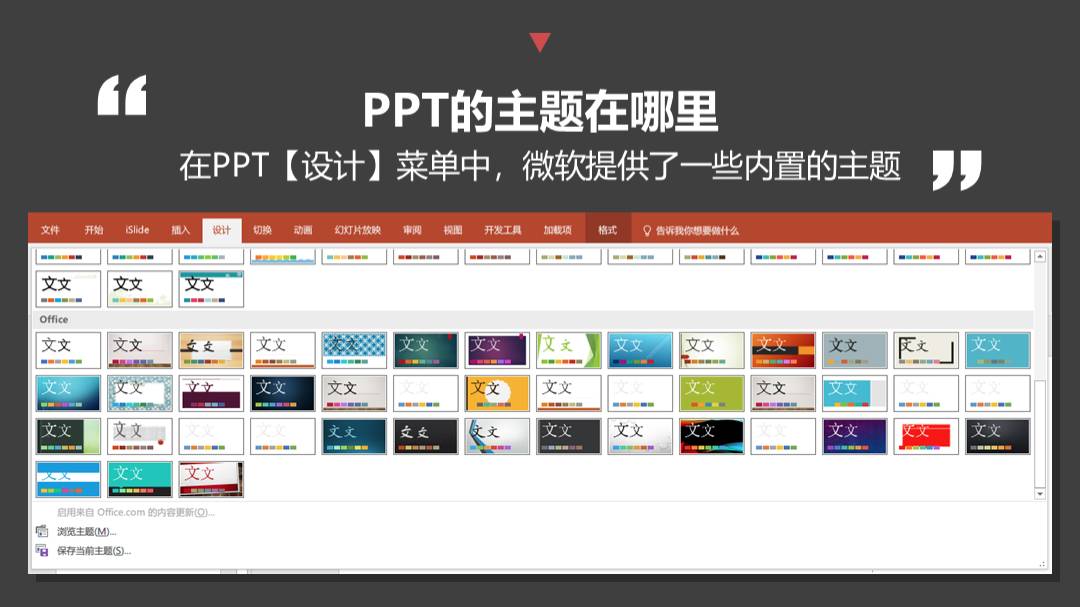Choose the blue diamond-pattern theme thumbnail
The image size is (1080, 607).
click(354, 350)
